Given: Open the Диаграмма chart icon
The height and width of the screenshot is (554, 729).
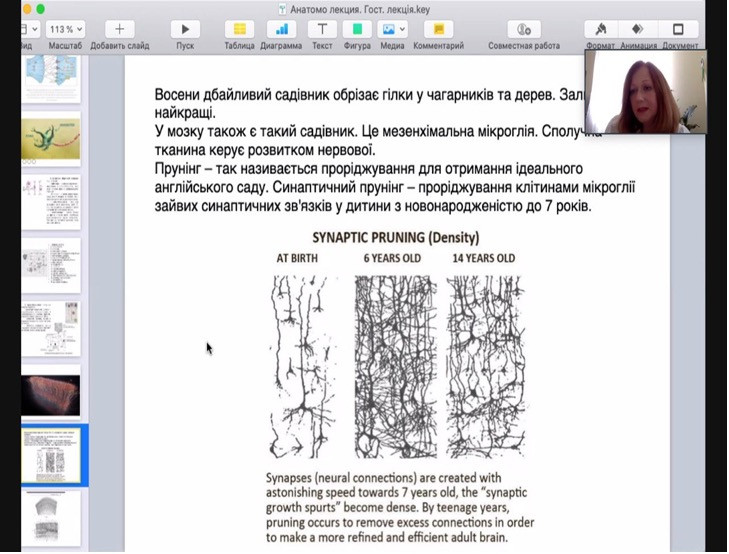Looking at the screenshot, I should [281, 29].
